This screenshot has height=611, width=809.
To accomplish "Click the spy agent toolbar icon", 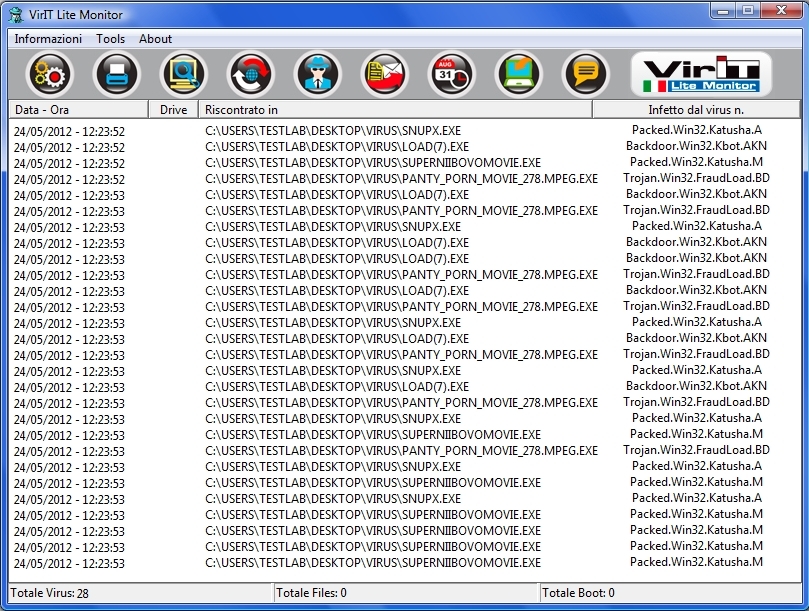I will pos(318,74).
